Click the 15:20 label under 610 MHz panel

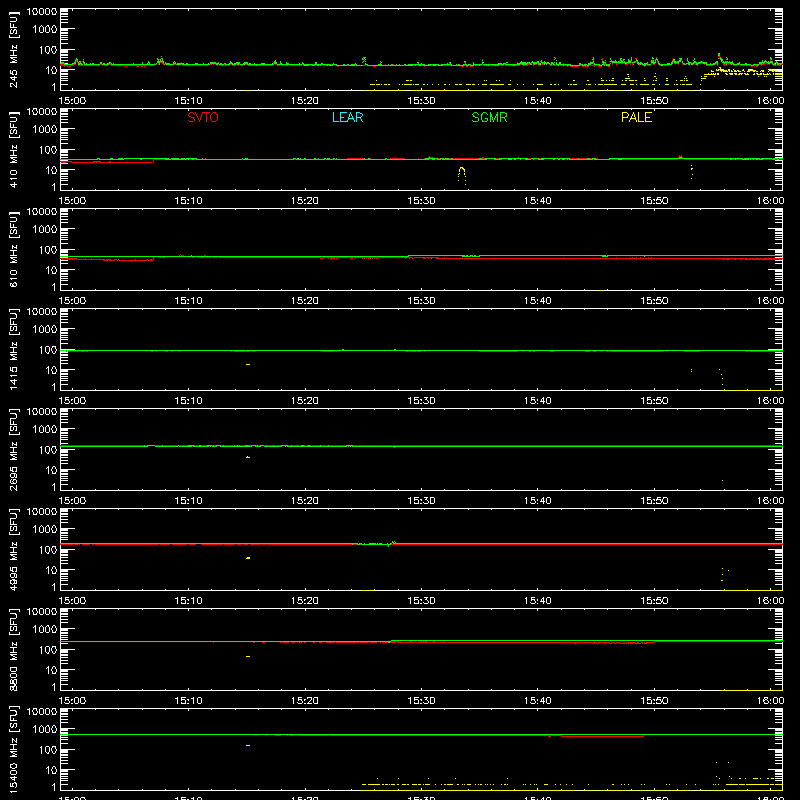pyautogui.click(x=305, y=301)
